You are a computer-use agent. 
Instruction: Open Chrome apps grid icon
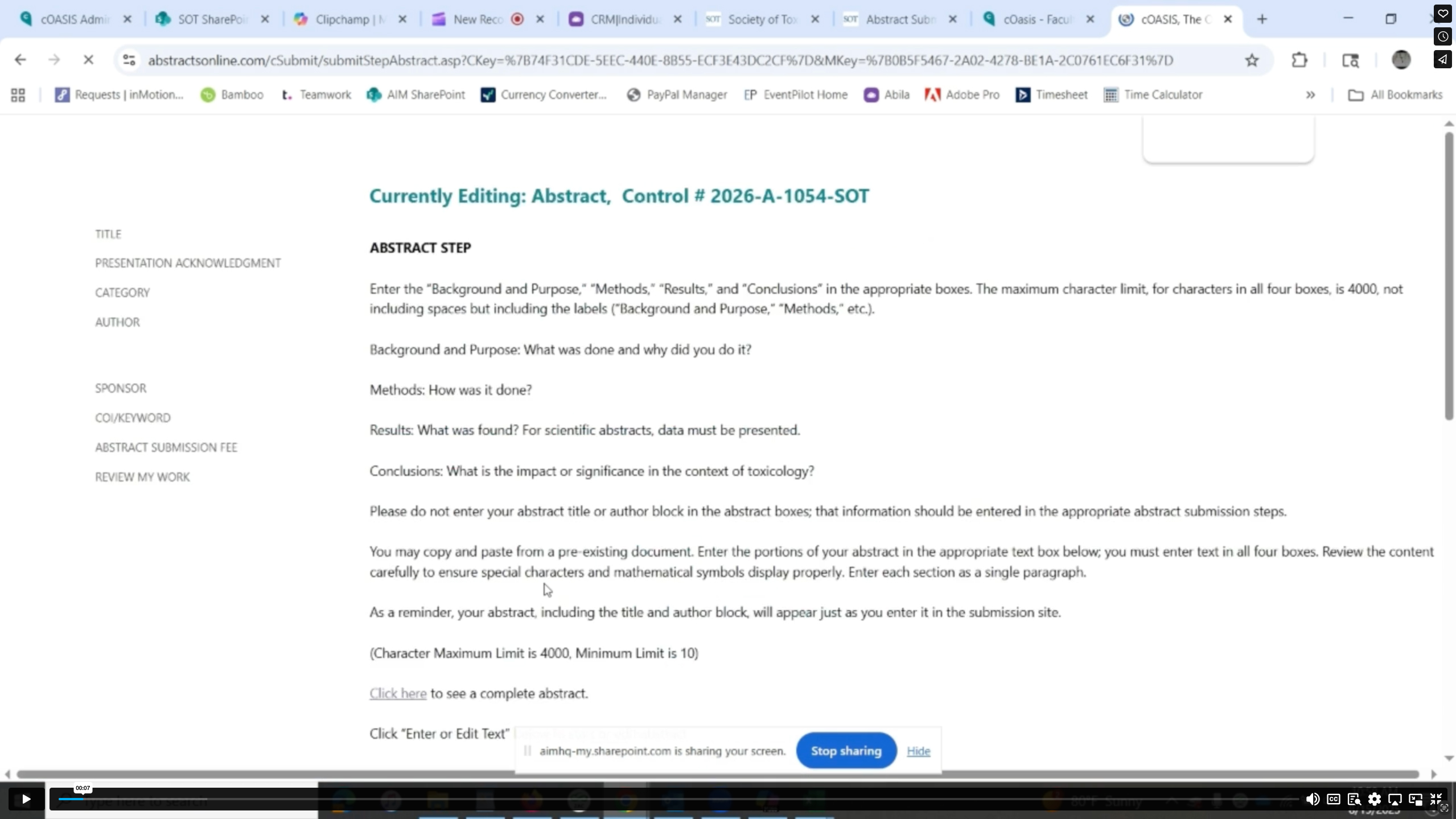pos(18,94)
